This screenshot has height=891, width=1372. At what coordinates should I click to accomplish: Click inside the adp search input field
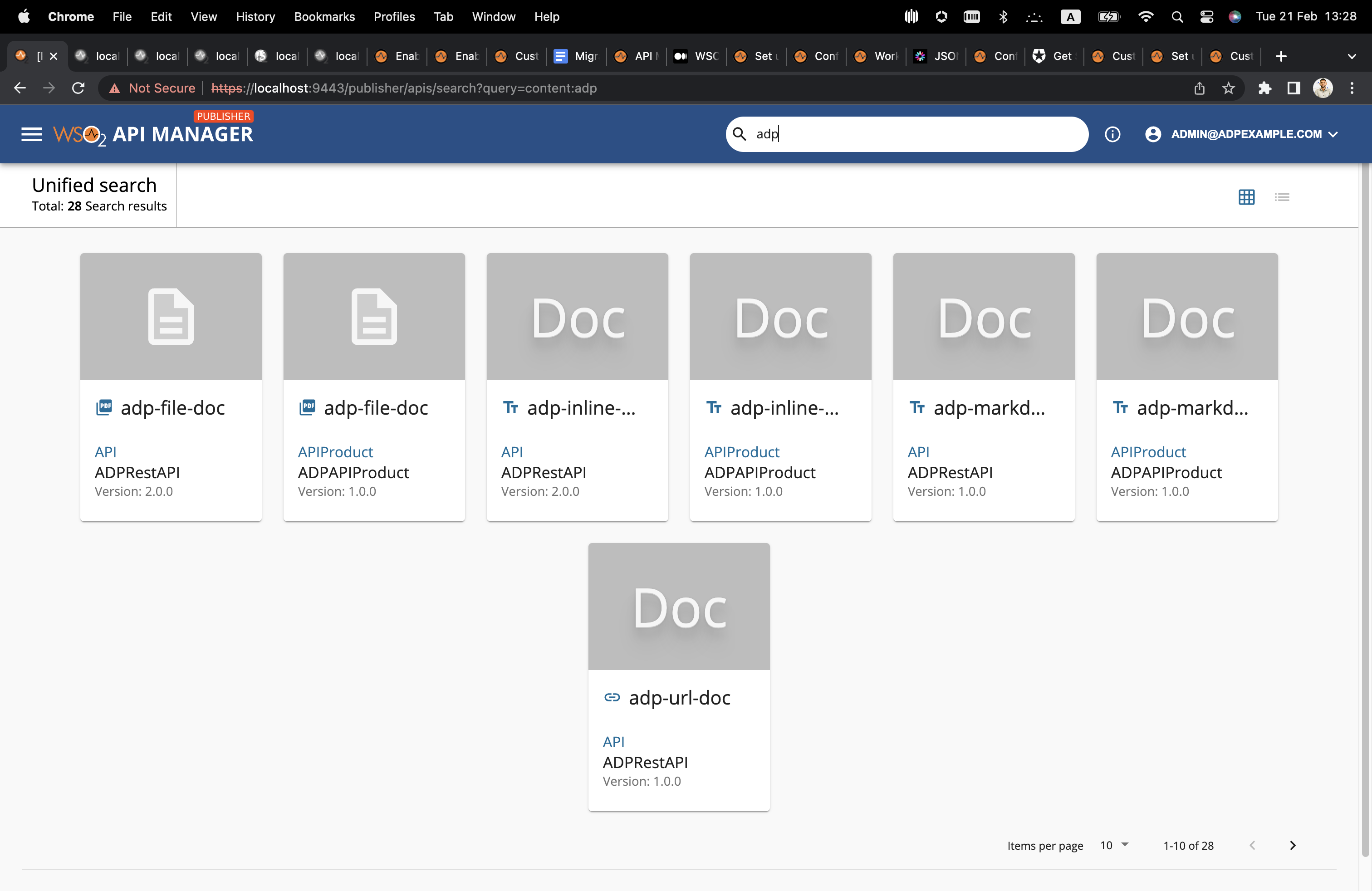pos(905,134)
